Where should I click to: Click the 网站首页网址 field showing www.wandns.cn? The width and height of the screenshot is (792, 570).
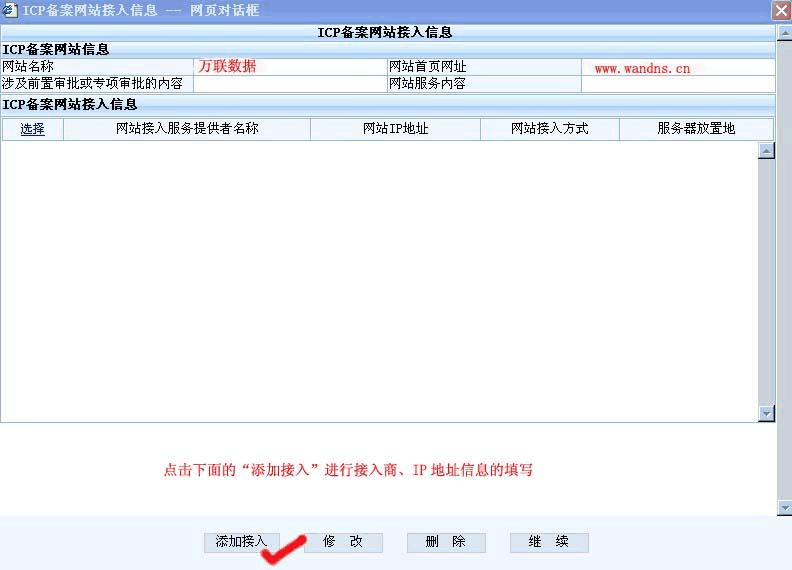(x=677, y=68)
